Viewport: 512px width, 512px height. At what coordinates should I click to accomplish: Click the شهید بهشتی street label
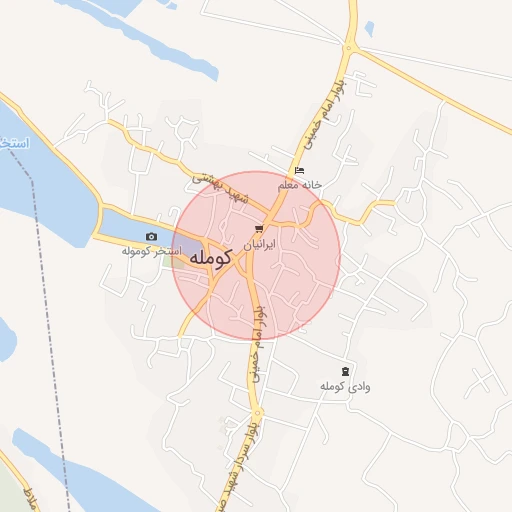click(220, 189)
